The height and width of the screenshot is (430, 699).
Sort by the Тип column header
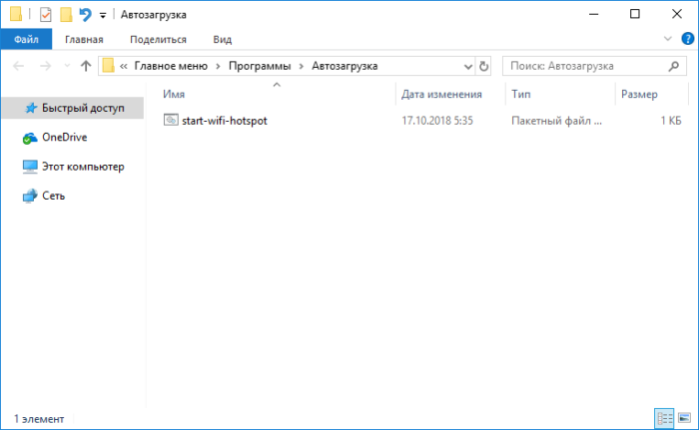(521, 94)
